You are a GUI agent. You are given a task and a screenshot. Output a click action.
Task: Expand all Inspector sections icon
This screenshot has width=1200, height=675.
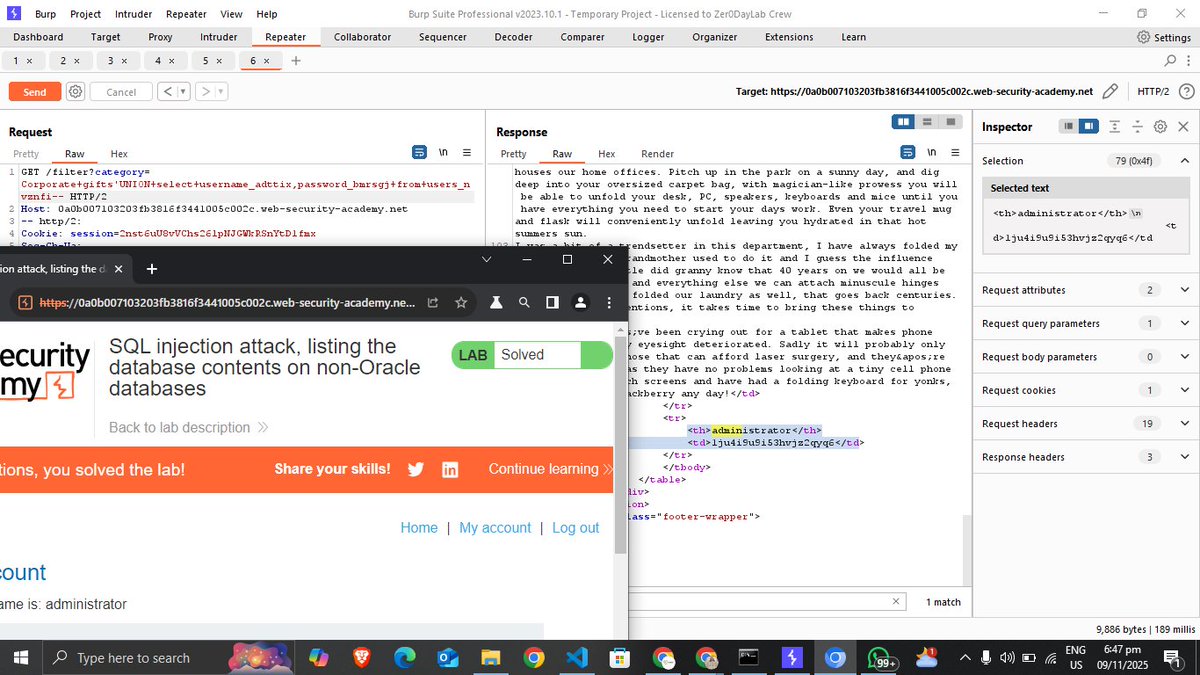coord(1115,127)
